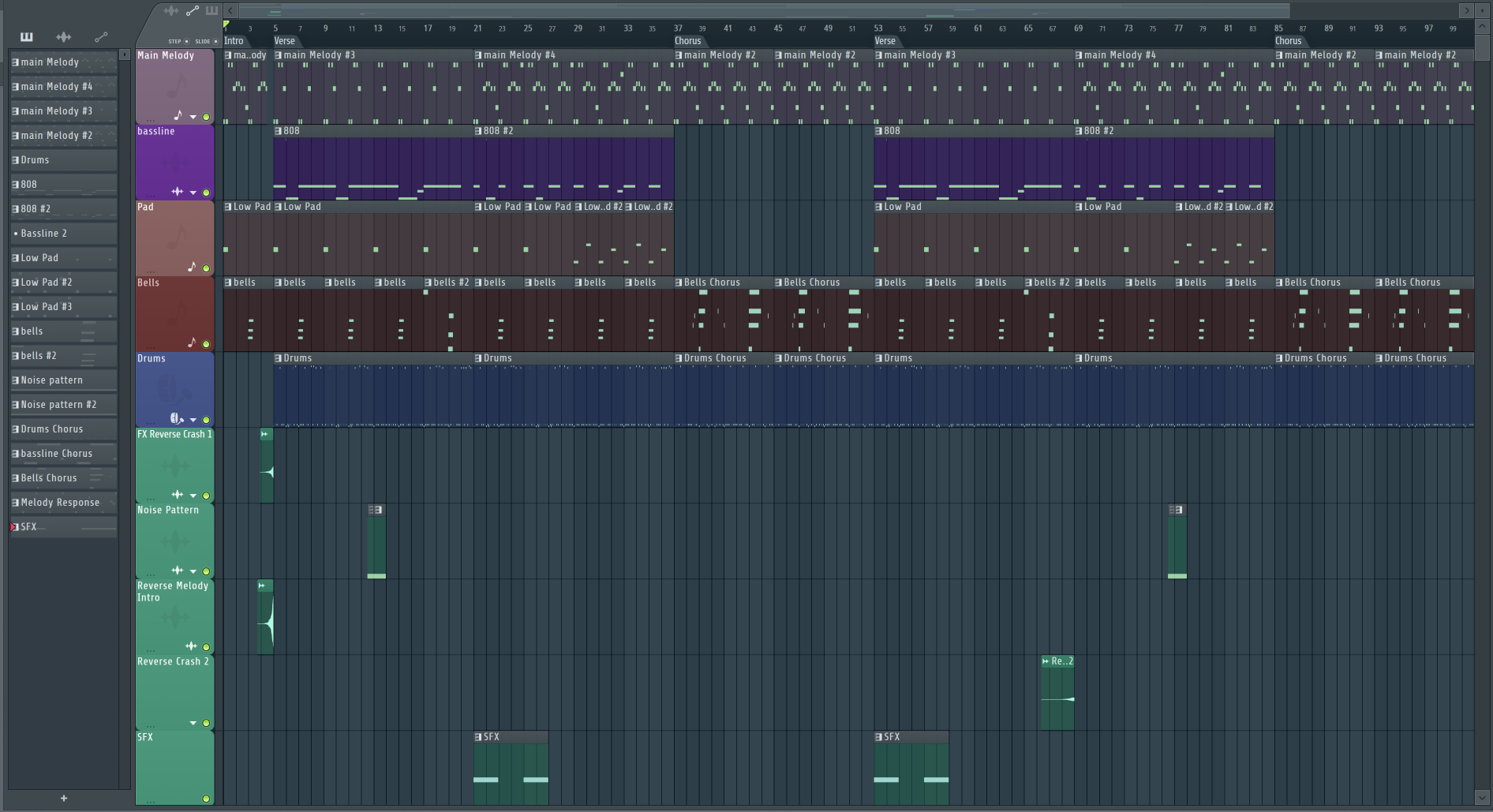Viewport: 1493px width, 812px height.
Task: Select Noise pattern #2 in picker
Action: pos(63,405)
